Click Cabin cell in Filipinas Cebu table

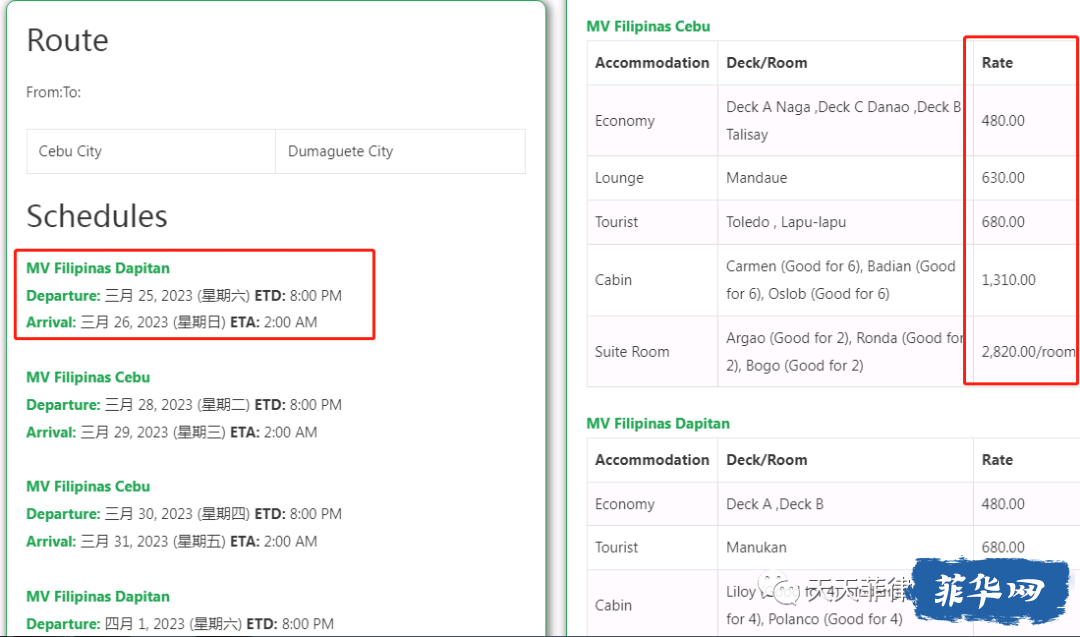click(x=652, y=280)
